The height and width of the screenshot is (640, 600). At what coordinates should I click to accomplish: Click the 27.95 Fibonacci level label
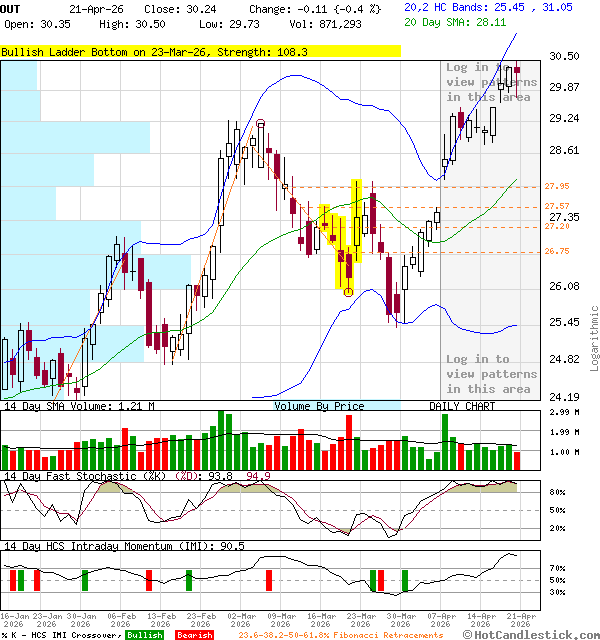[557, 187]
